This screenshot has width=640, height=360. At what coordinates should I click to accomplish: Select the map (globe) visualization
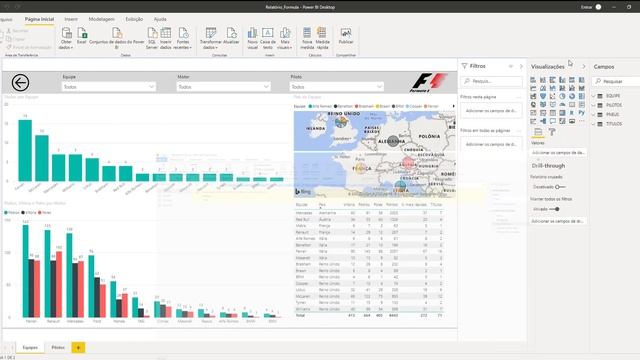(x=533, y=104)
